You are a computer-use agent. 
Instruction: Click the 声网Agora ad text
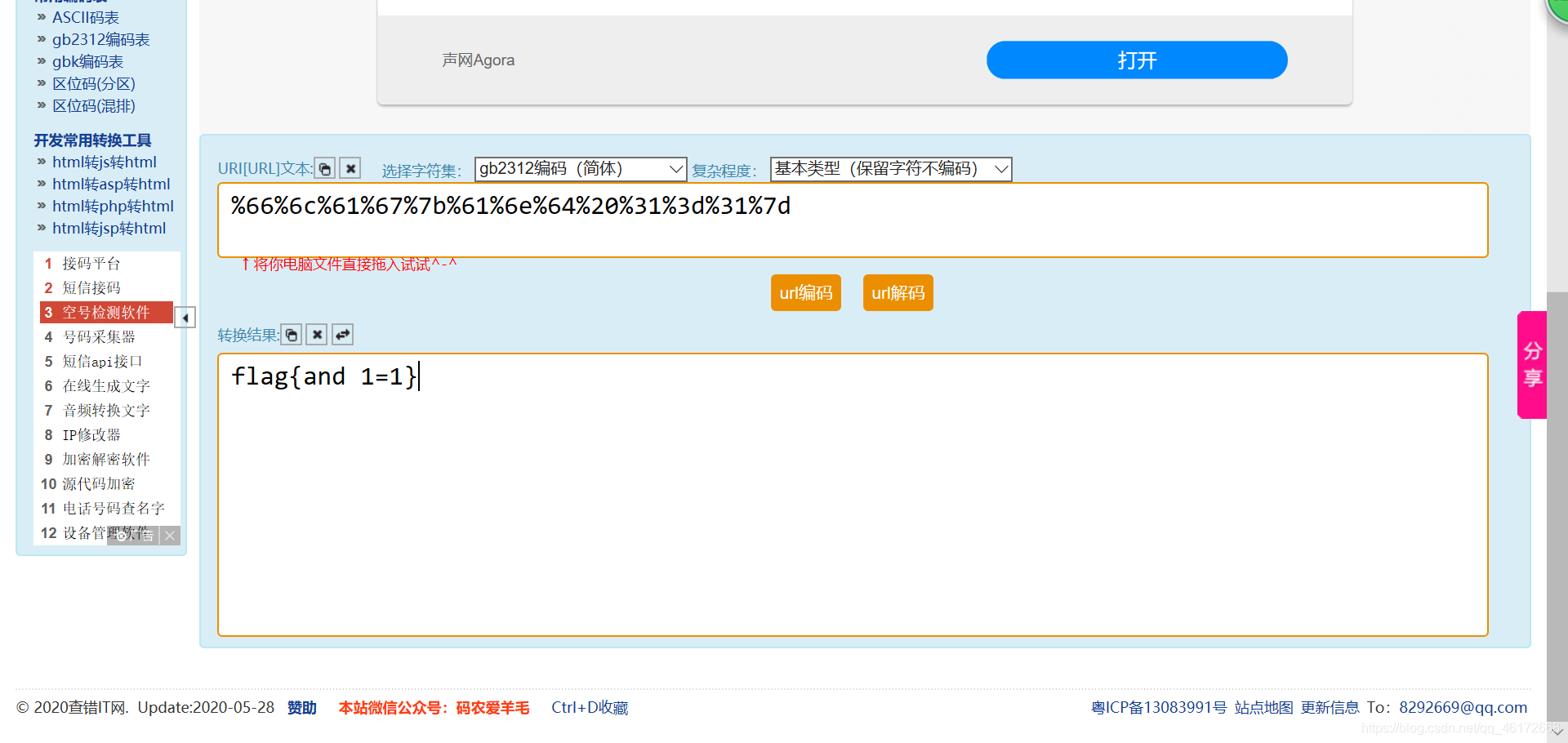click(x=479, y=60)
